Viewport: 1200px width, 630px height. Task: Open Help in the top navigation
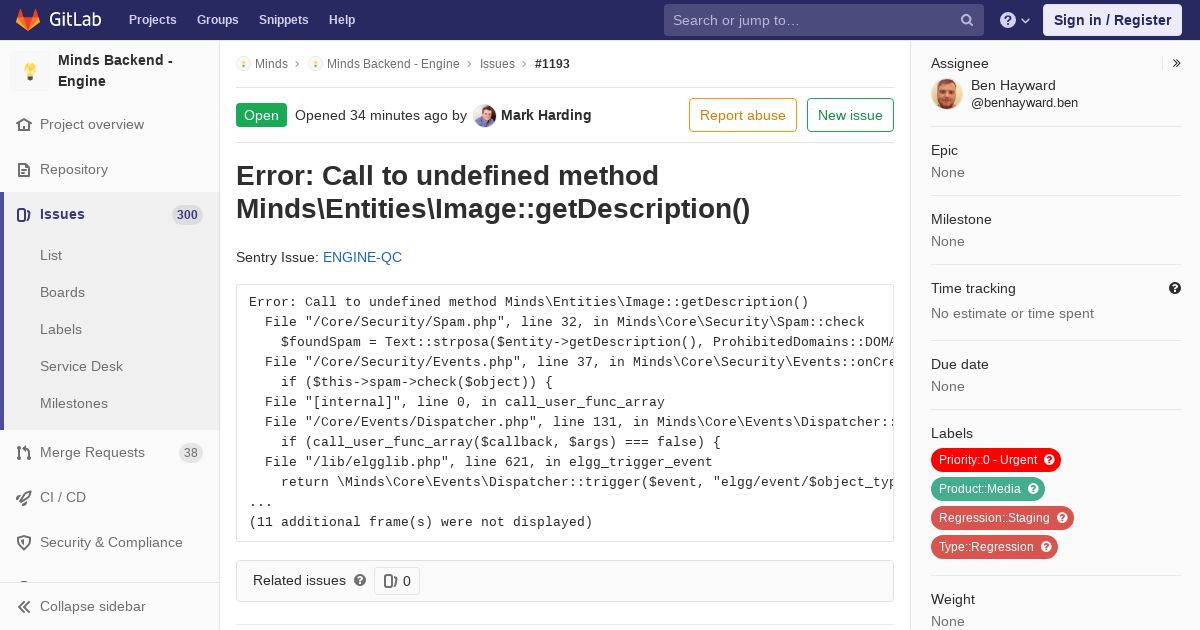tap(342, 20)
